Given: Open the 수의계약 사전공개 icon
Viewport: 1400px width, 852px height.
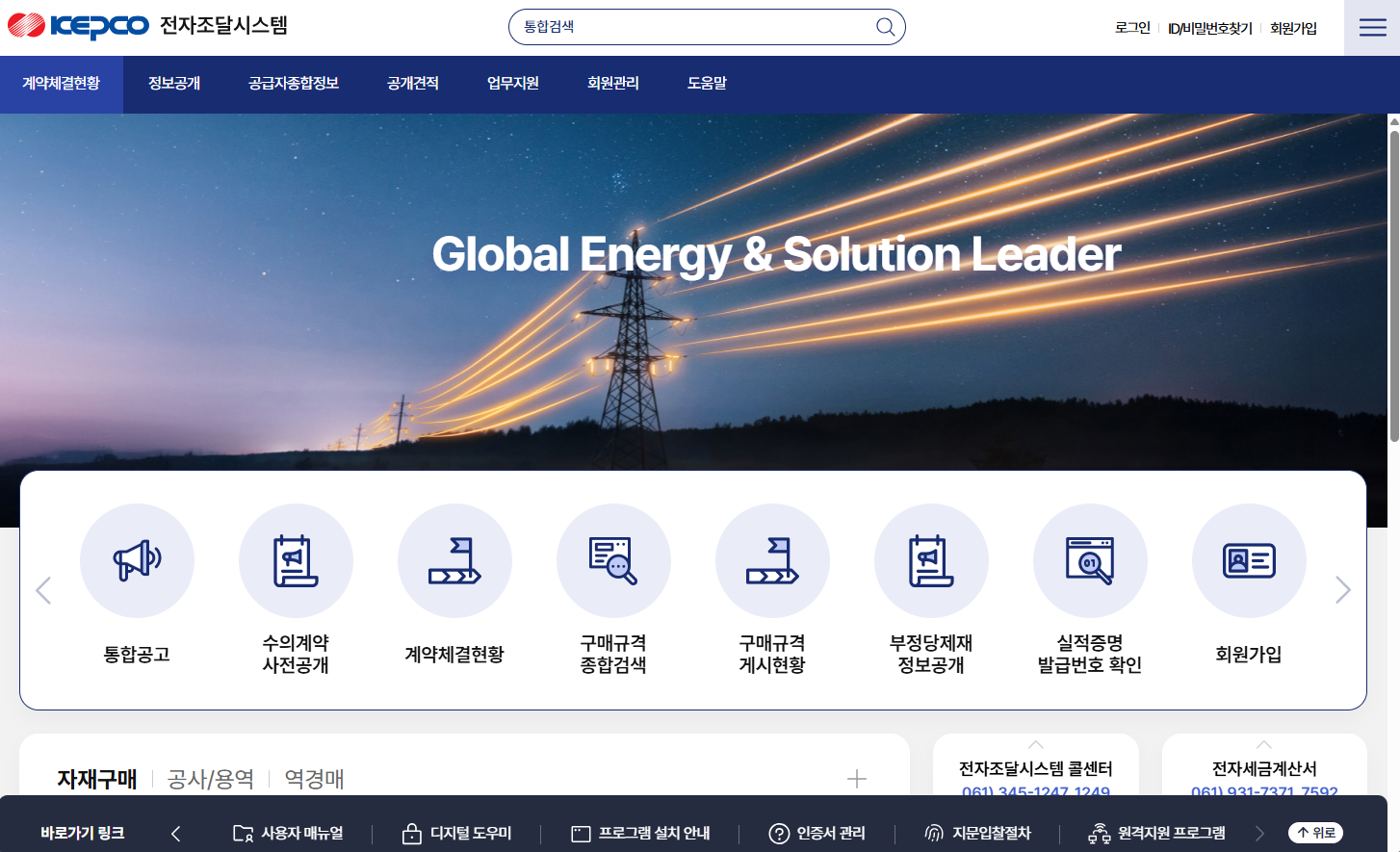Looking at the screenshot, I should pos(296,560).
